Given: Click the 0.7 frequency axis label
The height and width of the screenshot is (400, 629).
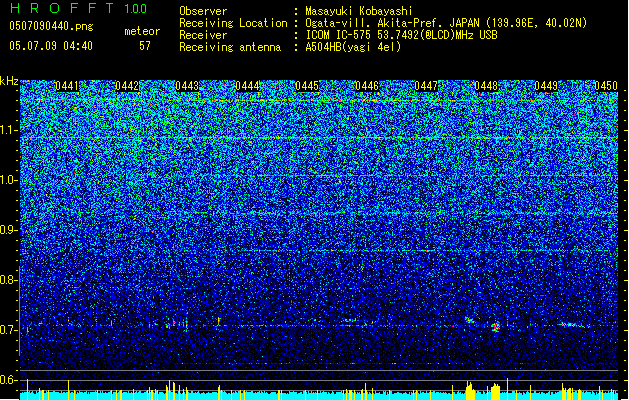Looking at the screenshot, I should tap(9, 330).
